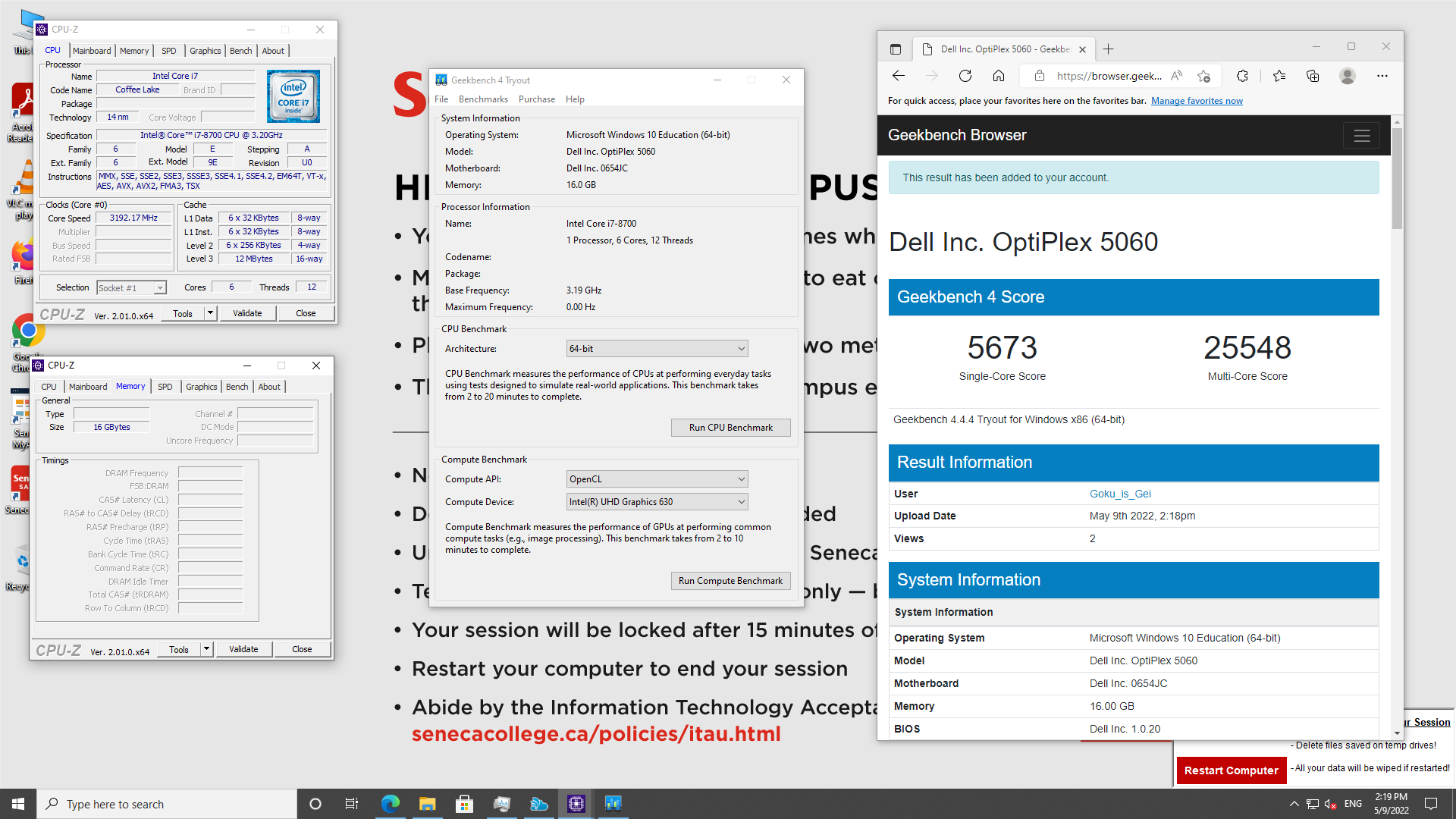Open Microsoft Store from the taskbar
The height and width of the screenshot is (819, 1456).
pyautogui.click(x=465, y=804)
